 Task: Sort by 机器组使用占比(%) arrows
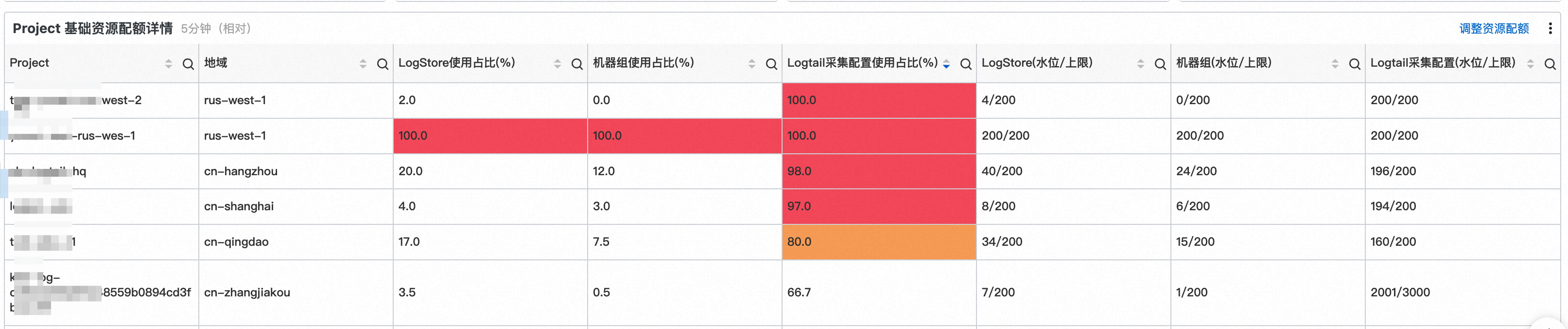(x=751, y=64)
